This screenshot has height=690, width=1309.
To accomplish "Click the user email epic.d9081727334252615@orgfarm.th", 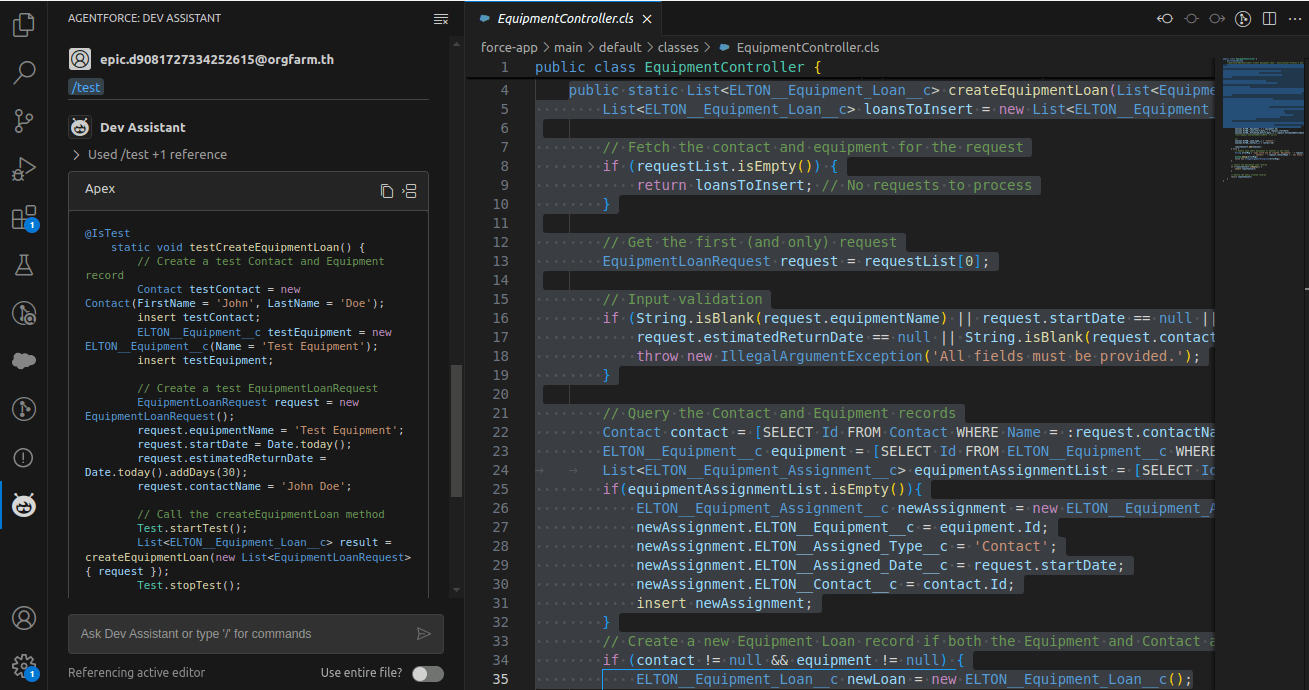I will (x=217, y=59).
